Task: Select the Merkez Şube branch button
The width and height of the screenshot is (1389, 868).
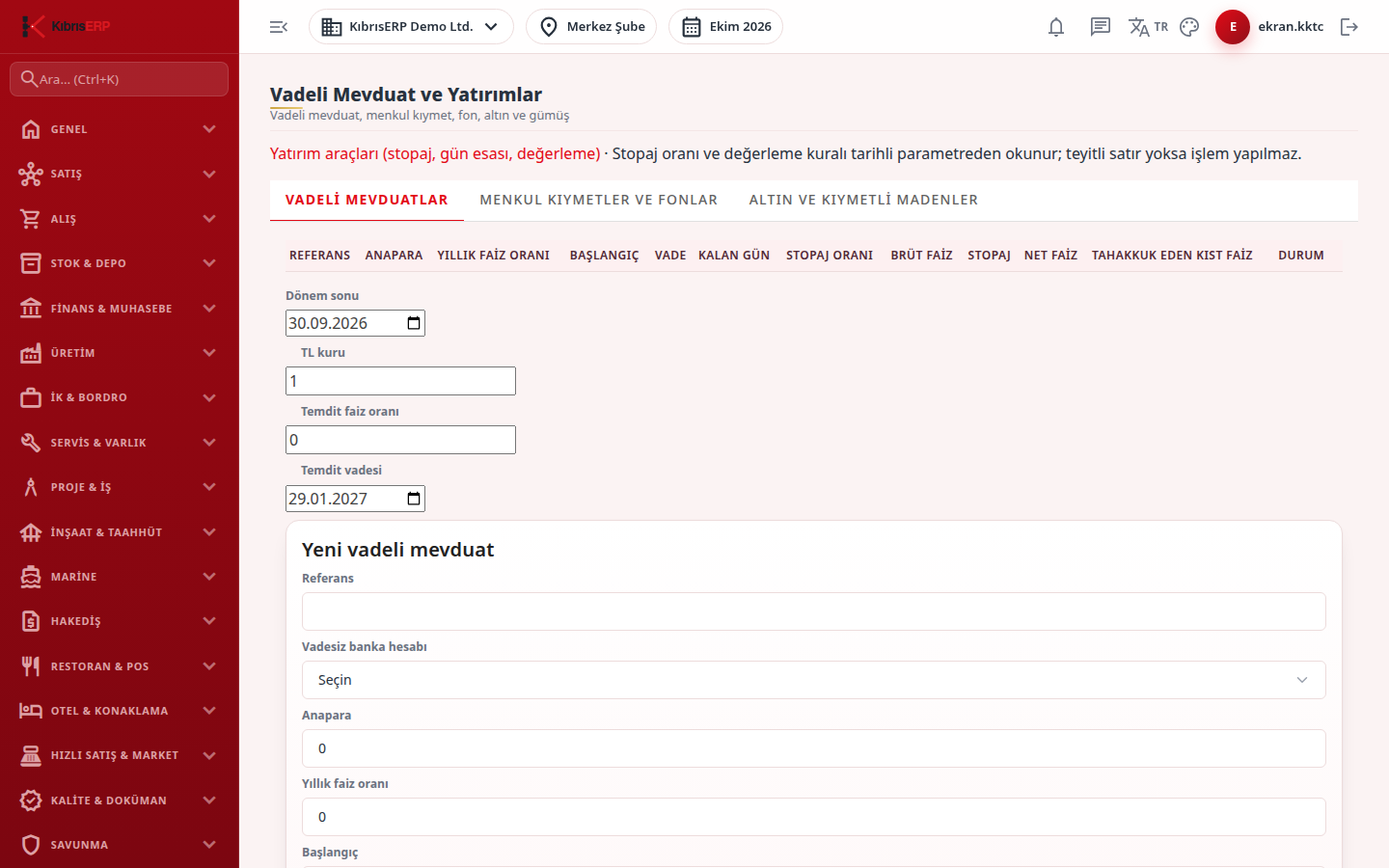Action: pos(591,27)
